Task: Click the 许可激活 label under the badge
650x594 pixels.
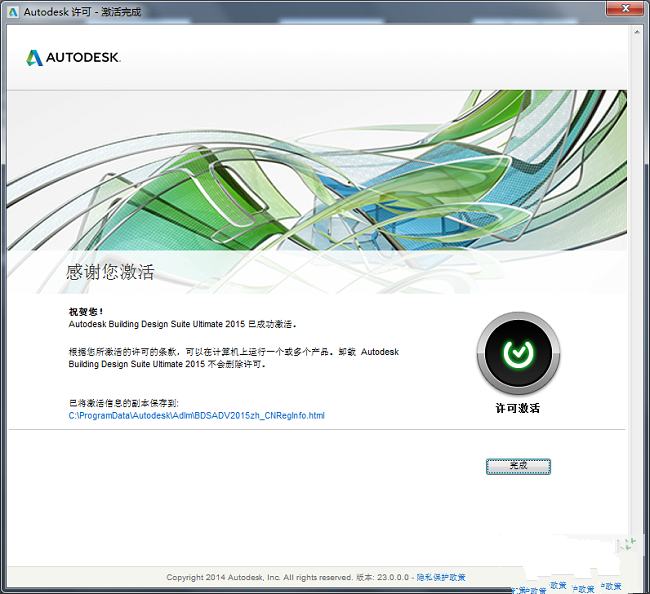Action: [x=518, y=408]
